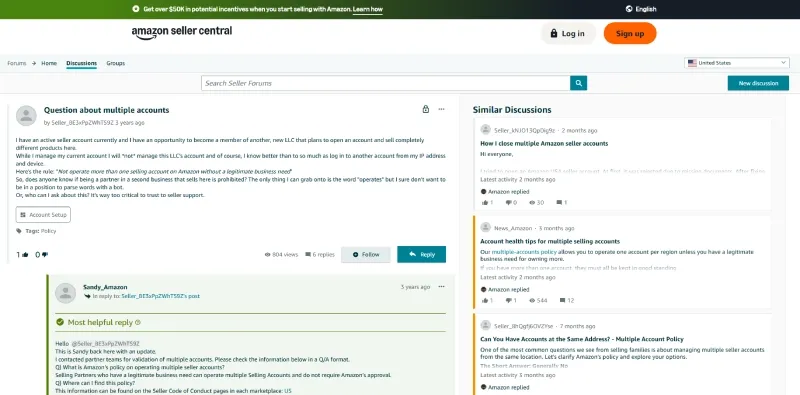The height and width of the screenshot is (395, 800).
Task: Click thumbs up on 'Account health tips' card
Action: (485, 301)
